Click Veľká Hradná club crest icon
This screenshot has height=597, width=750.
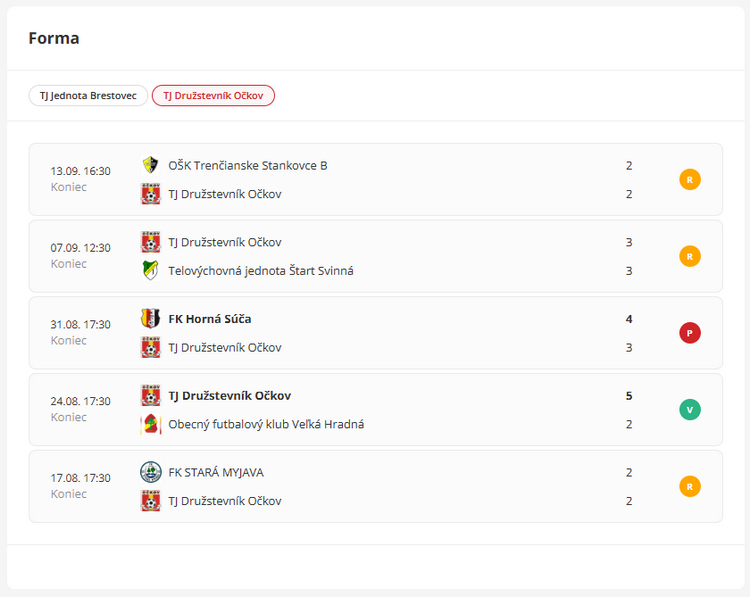tap(150, 424)
